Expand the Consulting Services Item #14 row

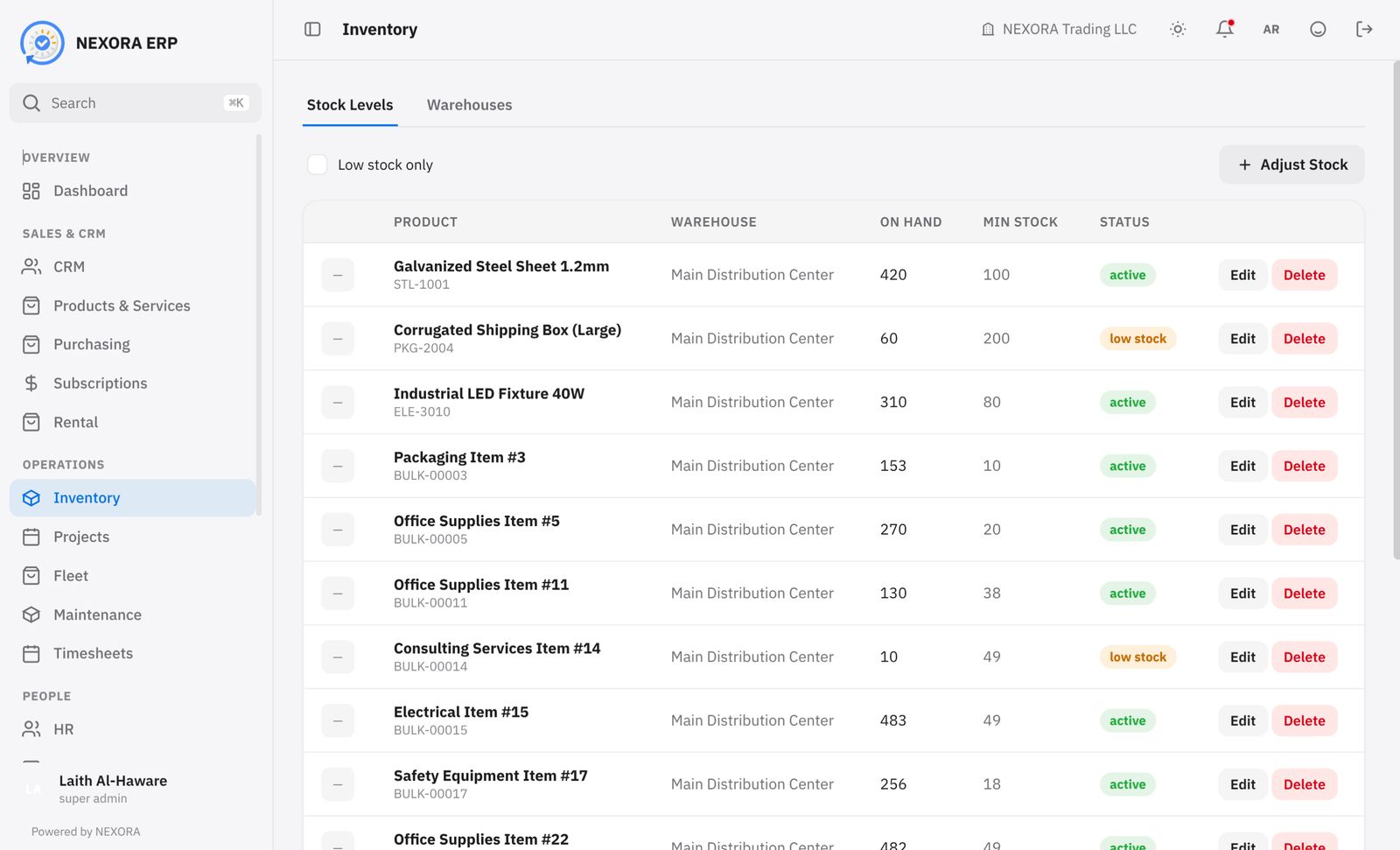[x=338, y=657]
